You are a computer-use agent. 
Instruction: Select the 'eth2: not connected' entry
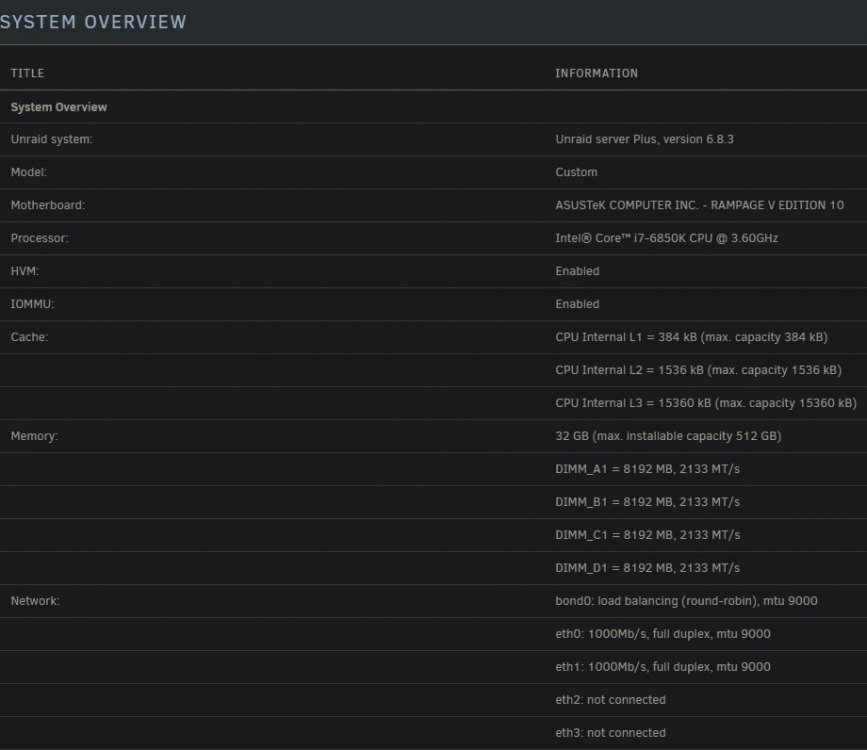[610, 700]
